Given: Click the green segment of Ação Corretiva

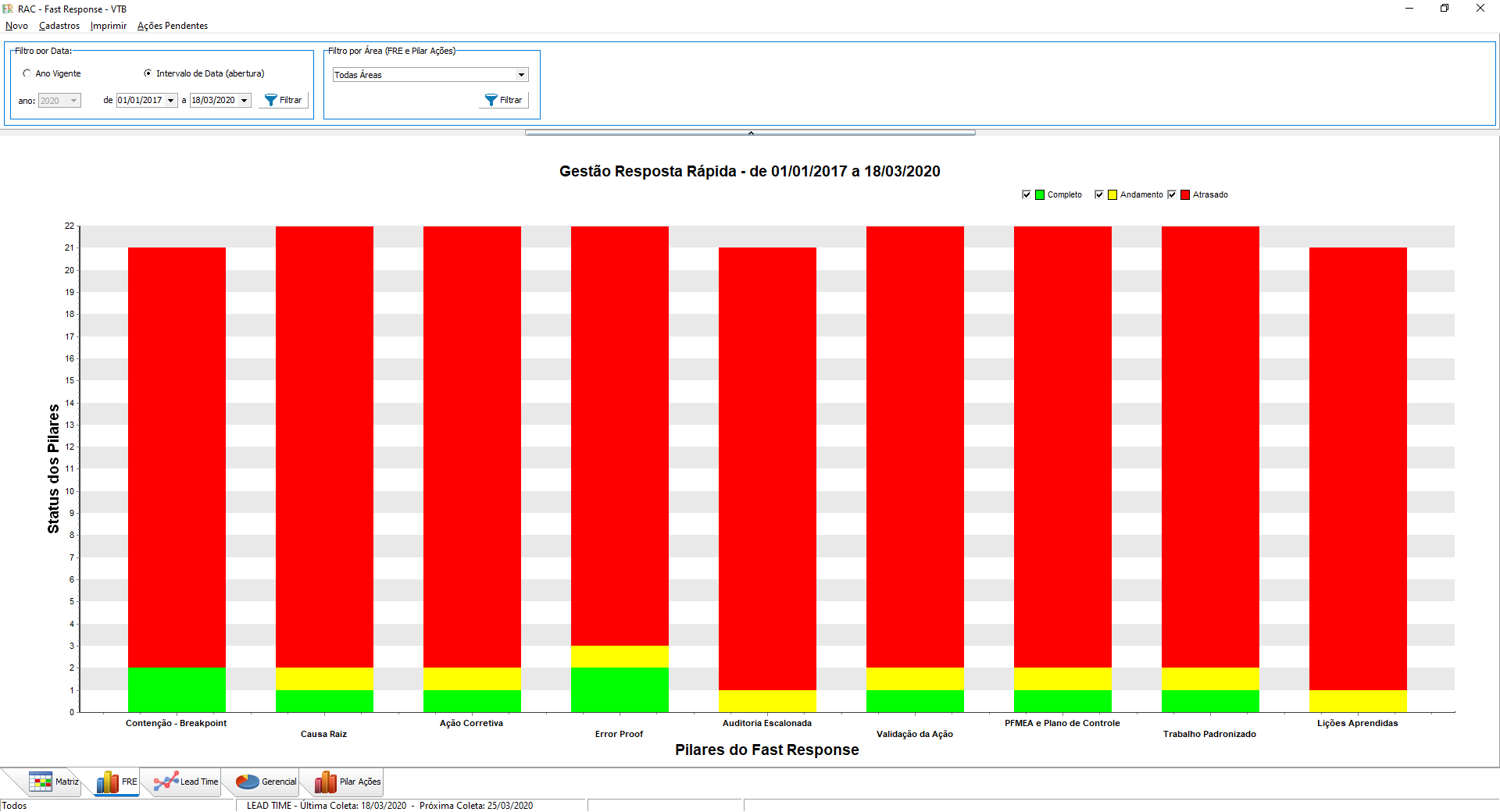Looking at the screenshot, I should [472, 701].
